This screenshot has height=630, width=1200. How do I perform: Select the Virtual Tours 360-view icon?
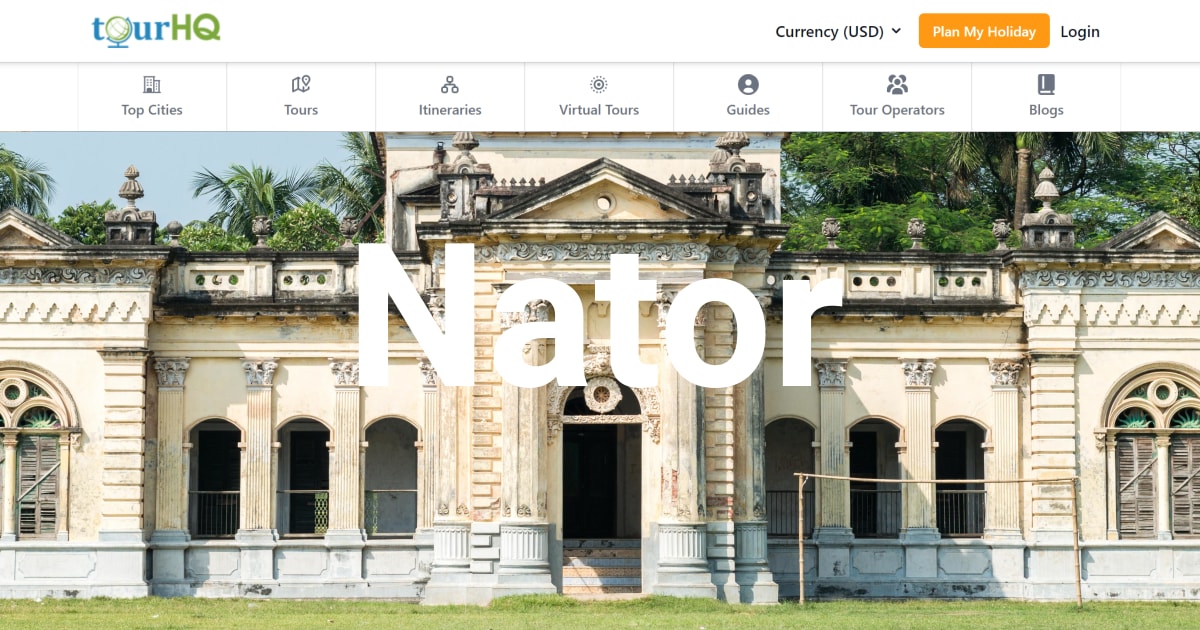coord(598,84)
